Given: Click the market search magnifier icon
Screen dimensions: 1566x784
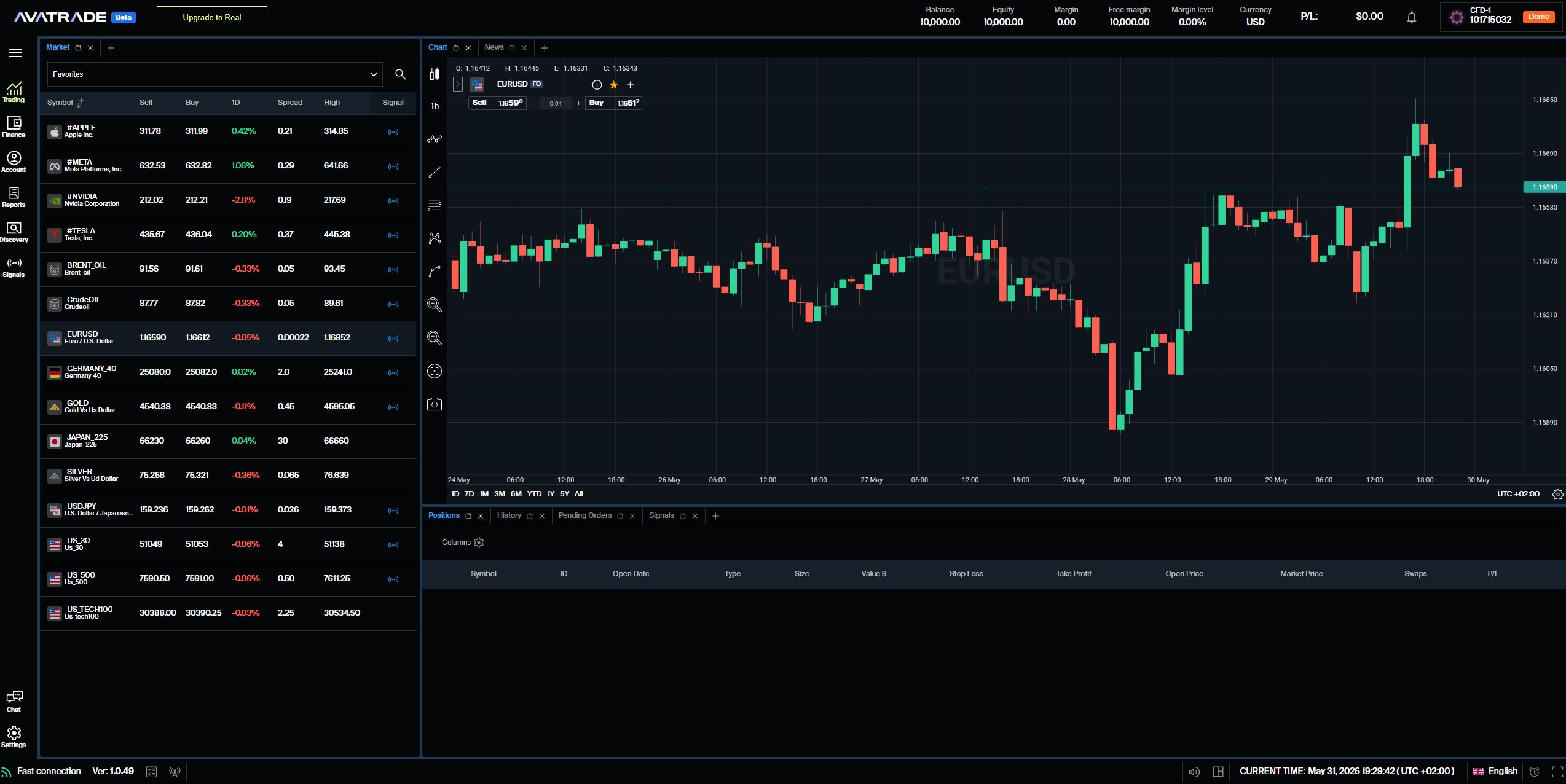Looking at the screenshot, I should coord(400,74).
